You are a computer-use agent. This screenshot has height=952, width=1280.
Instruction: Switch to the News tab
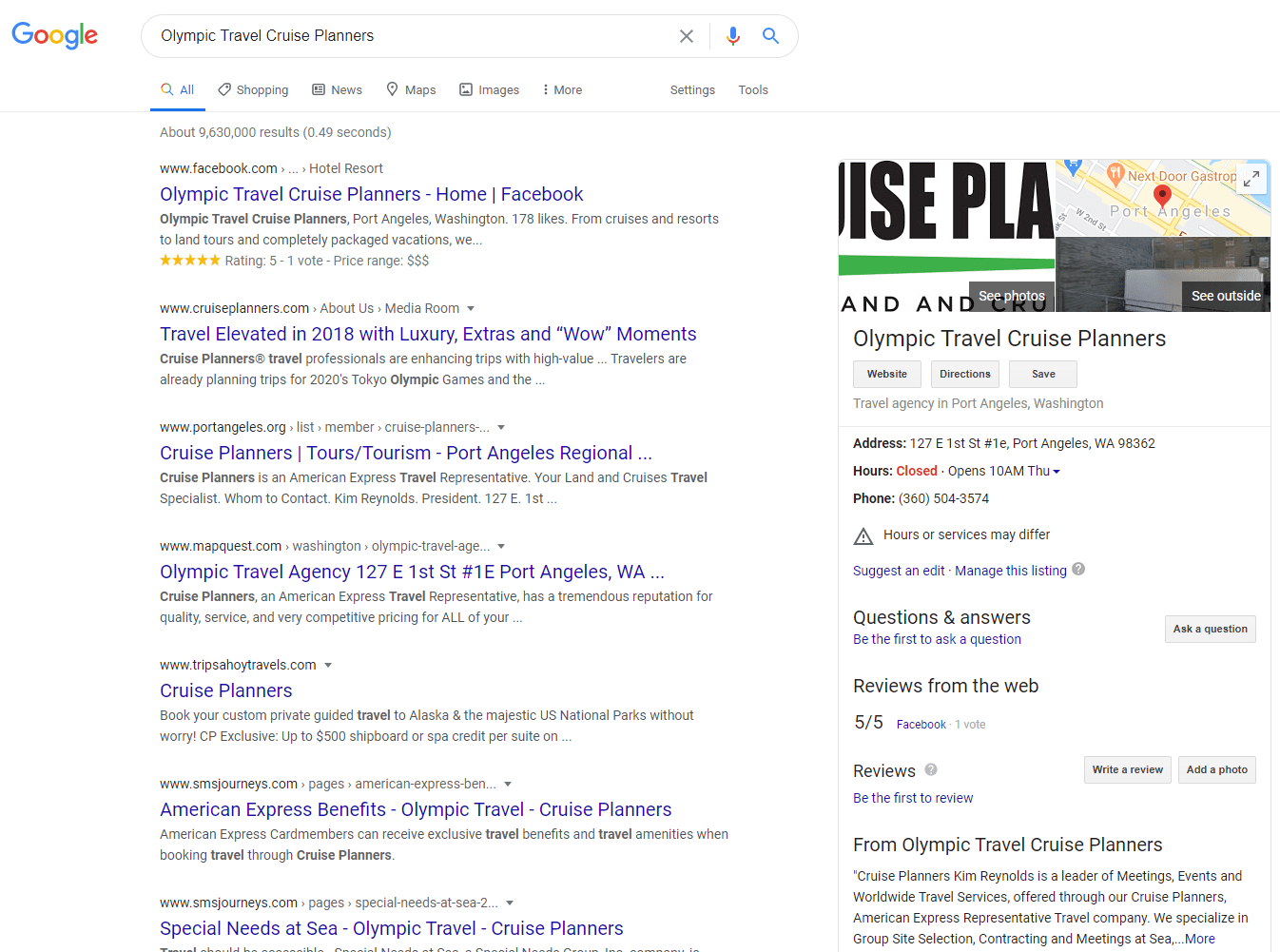(337, 89)
